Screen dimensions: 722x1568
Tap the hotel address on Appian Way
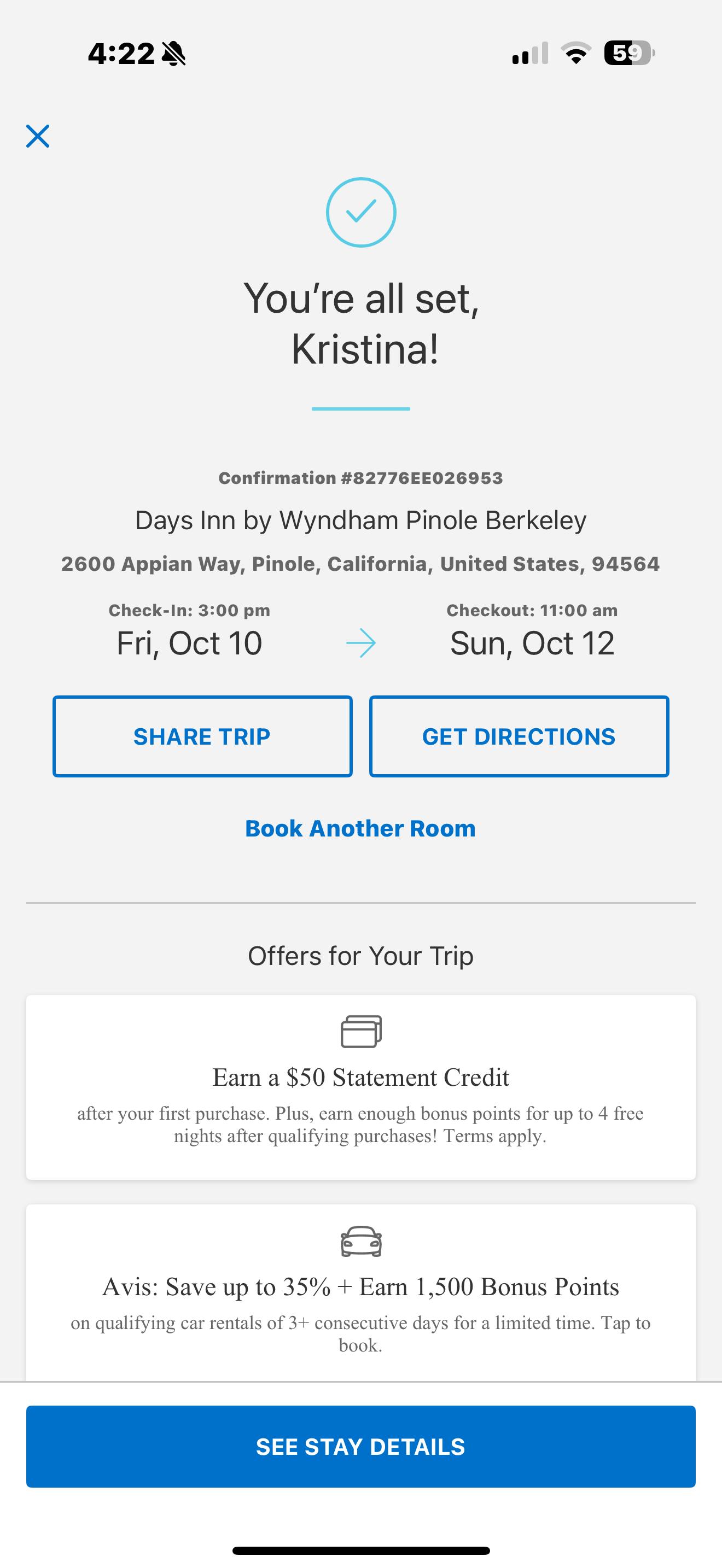click(360, 564)
